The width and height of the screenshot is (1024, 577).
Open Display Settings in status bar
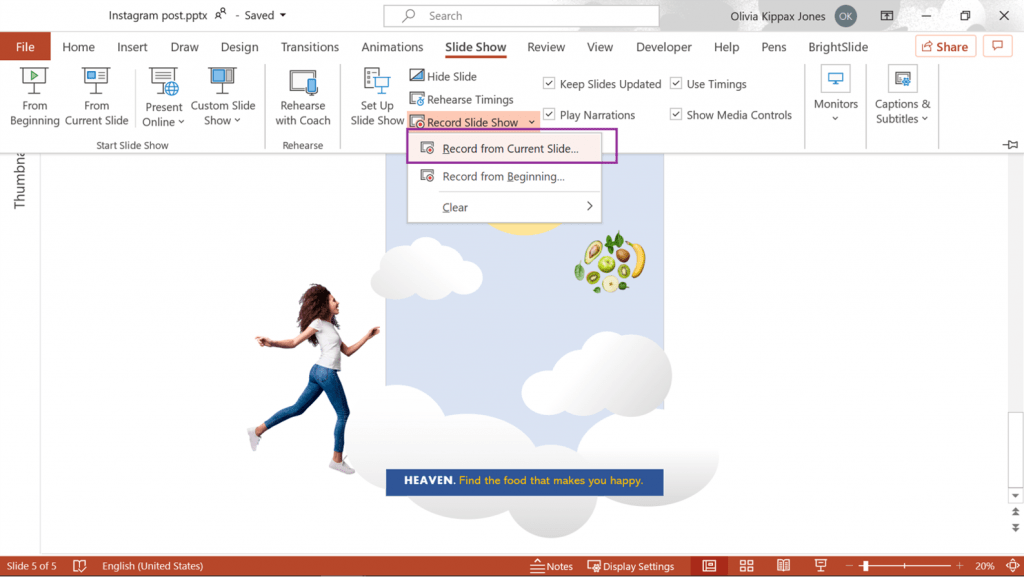[x=631, y=566]
